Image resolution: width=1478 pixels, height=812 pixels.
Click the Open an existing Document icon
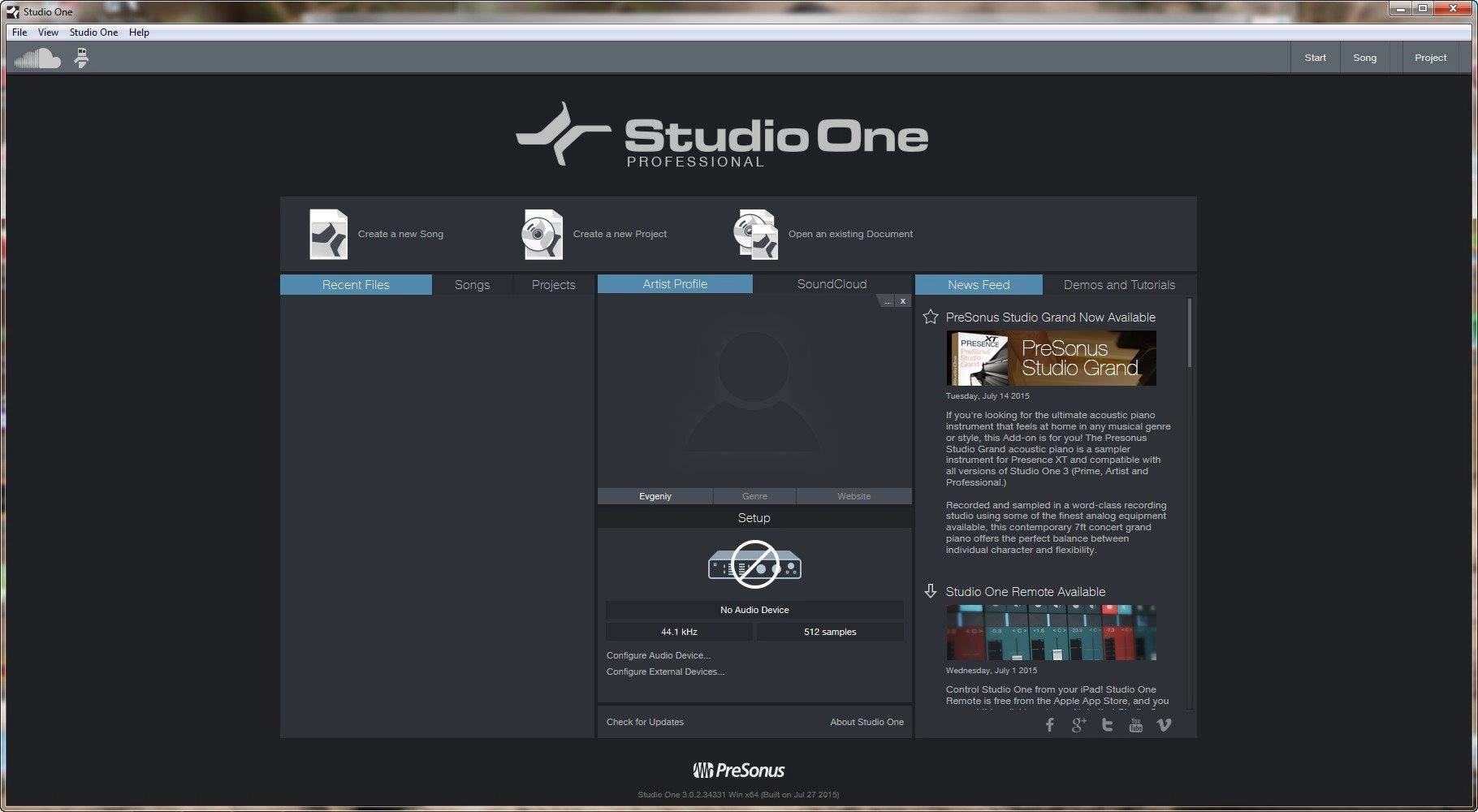tap(756, 235)
